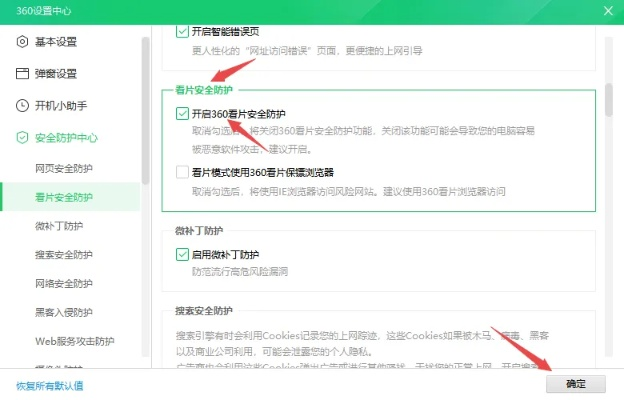Click the clock icon beside 开机小助手

[x=22, y=105]
